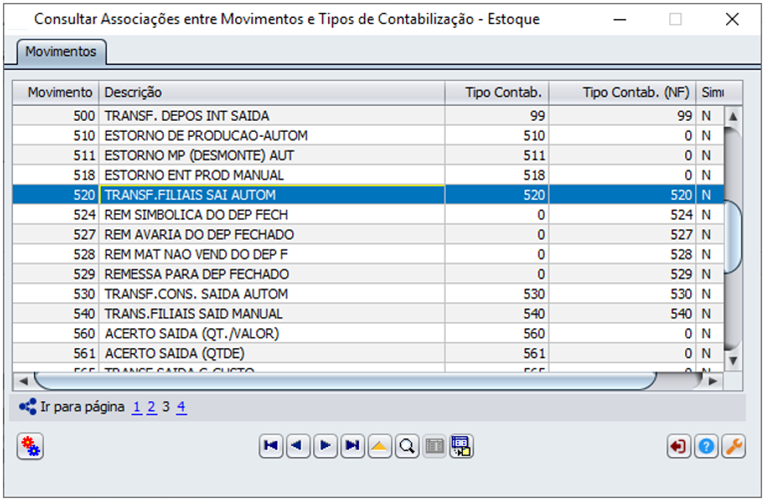Jump to last record navigation button
The width and height of the screenshot is (765, 500).
353,446
